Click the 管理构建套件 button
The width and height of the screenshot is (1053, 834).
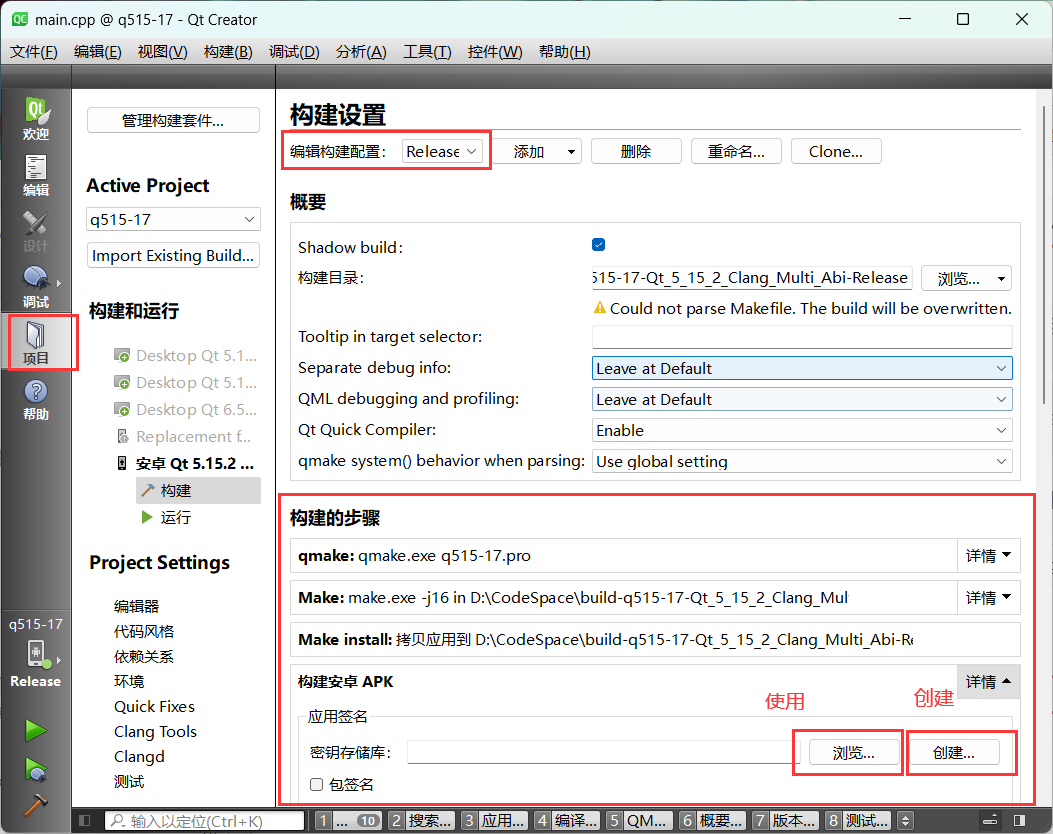[172, 120]
